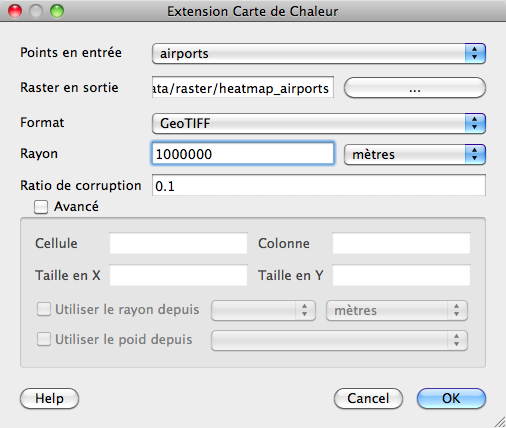Image resolution: width=506 pixels, height=428 pixels.
Task: Click the Cellule input field
Action: pos(178,243)
